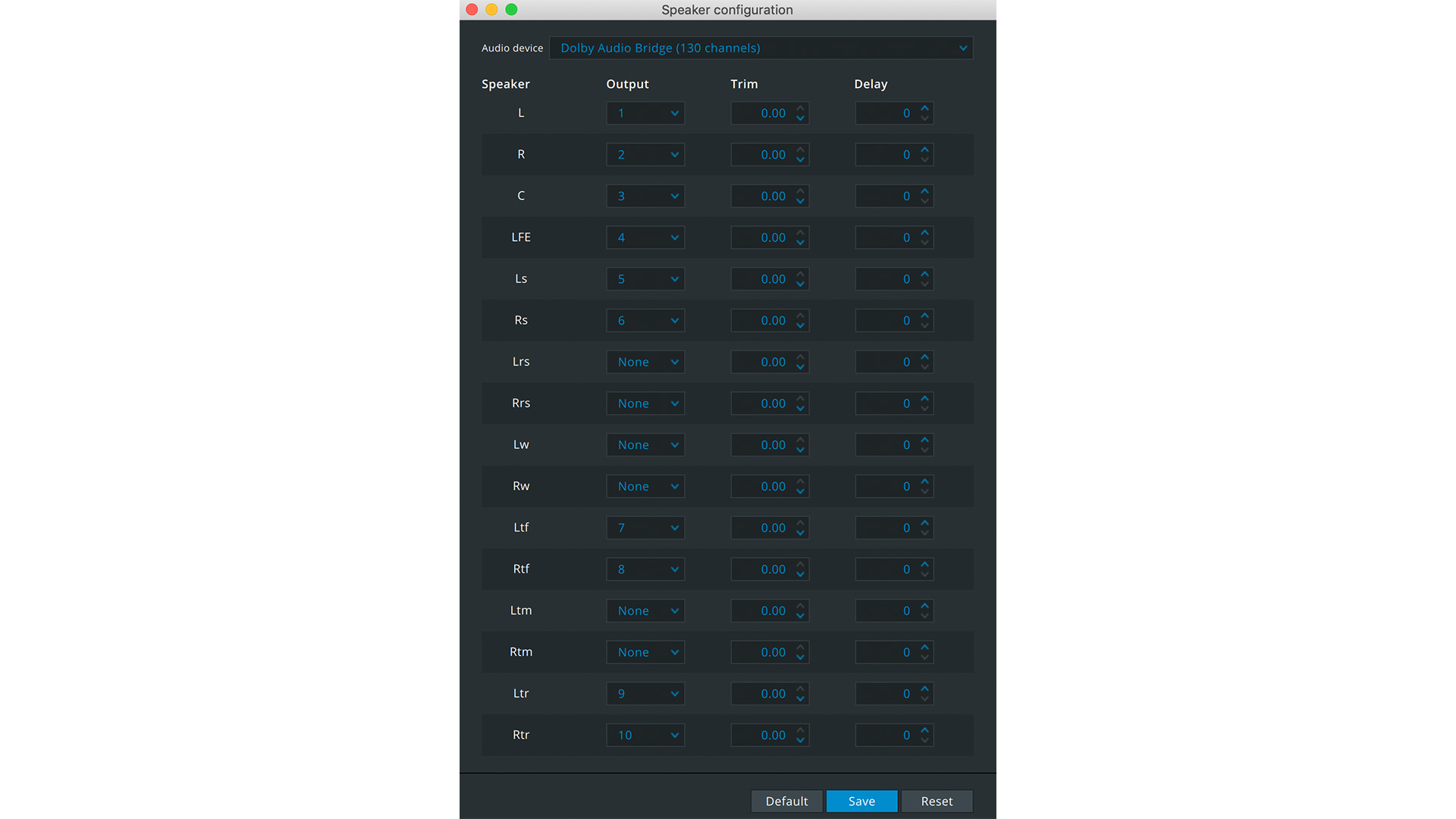Assign an output to the Lrs speaker

(x=645, y=362)
